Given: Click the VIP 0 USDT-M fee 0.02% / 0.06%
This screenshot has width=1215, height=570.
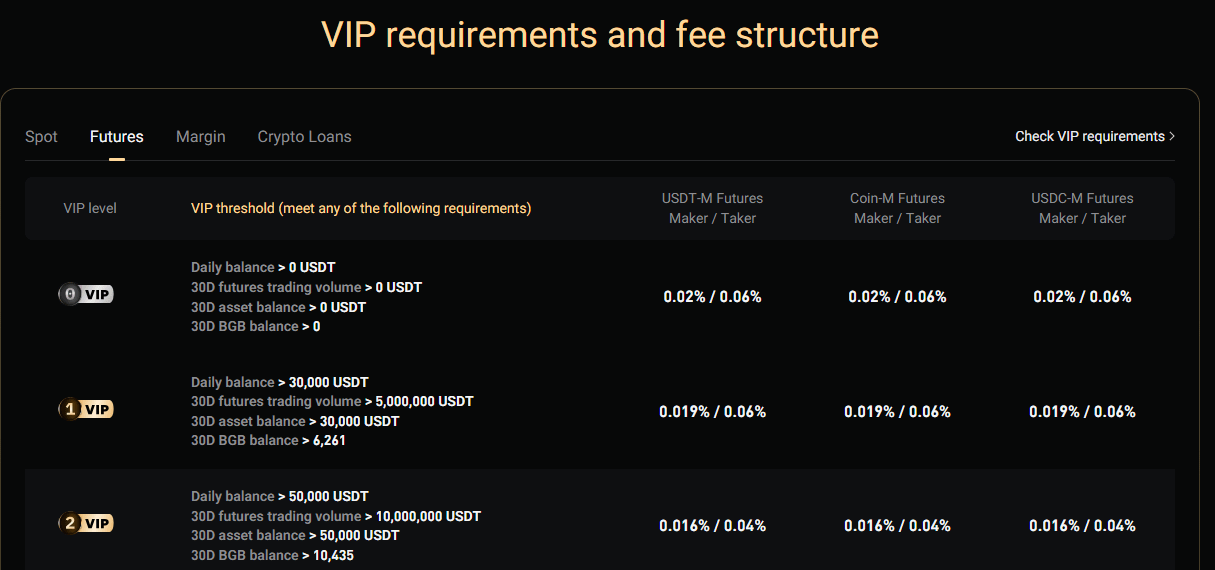Looking at the screenshot, I should coord(712,297).
